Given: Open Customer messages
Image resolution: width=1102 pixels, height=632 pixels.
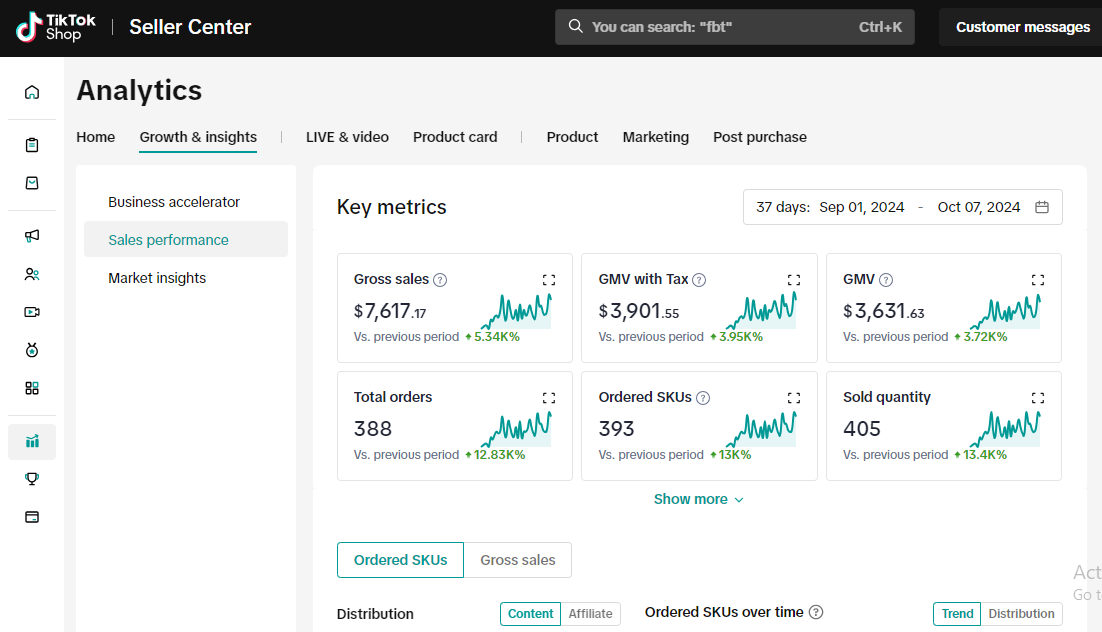Looking at the screenshot, I should pyautogui.click(x=1022, y=27).
